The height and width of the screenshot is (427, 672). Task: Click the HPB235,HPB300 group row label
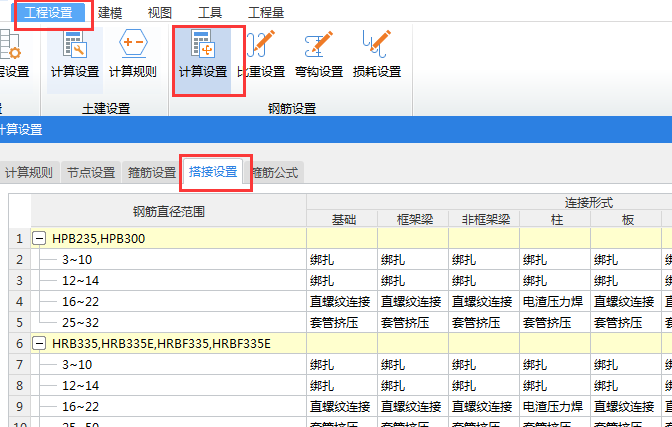[x=99, y=238]
